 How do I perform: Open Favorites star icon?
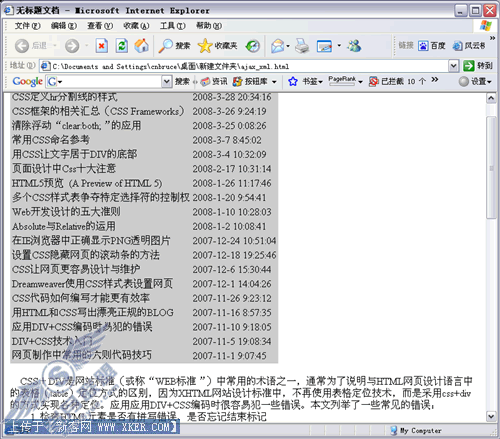point(205,46)
